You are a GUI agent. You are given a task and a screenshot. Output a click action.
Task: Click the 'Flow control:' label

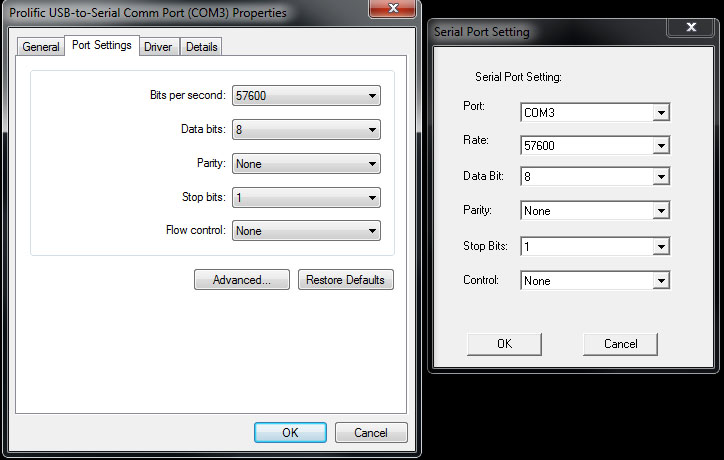(x=196, y=230)
